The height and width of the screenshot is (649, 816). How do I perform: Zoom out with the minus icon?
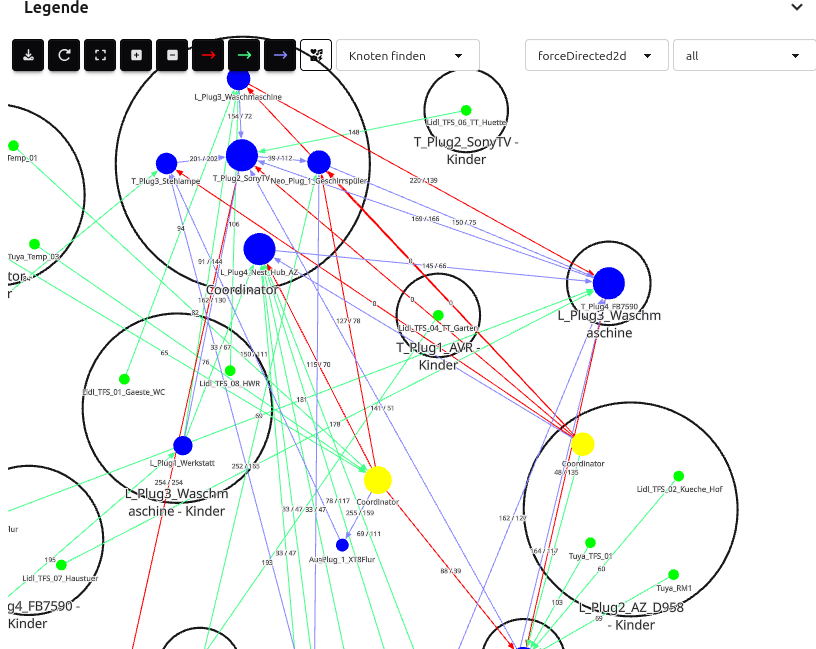pyautogui.click(x=172, y=56)
